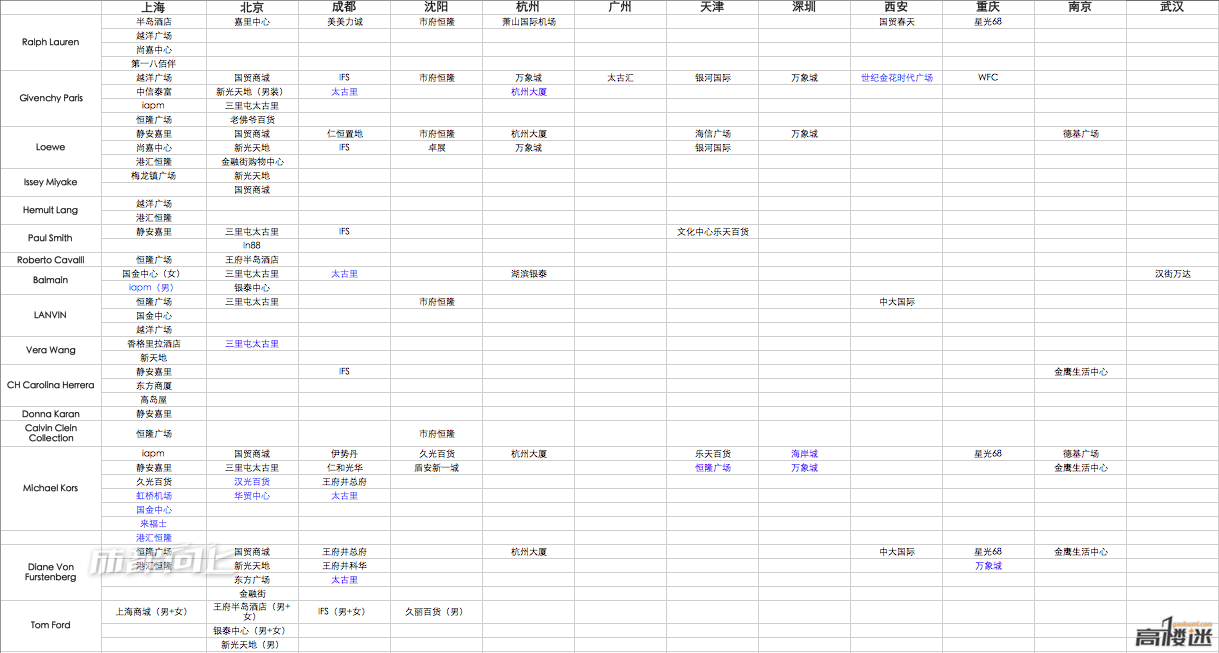The width and height of the screenshot is (1219, 653).
Task: Select the Paul Smith brand label
Action: tap(50, 238)
